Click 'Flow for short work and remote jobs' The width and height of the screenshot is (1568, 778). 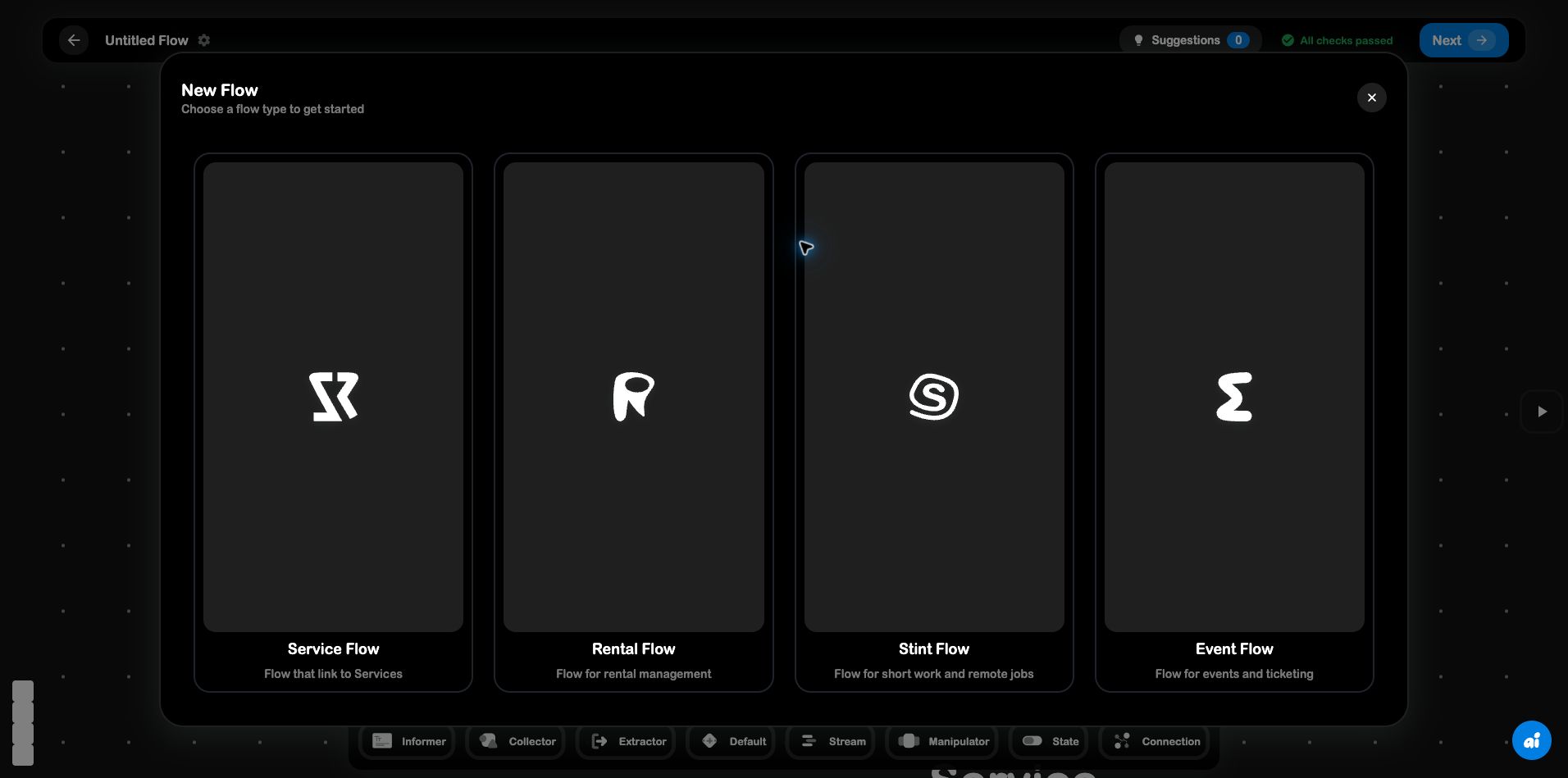[x=934, y=674]
